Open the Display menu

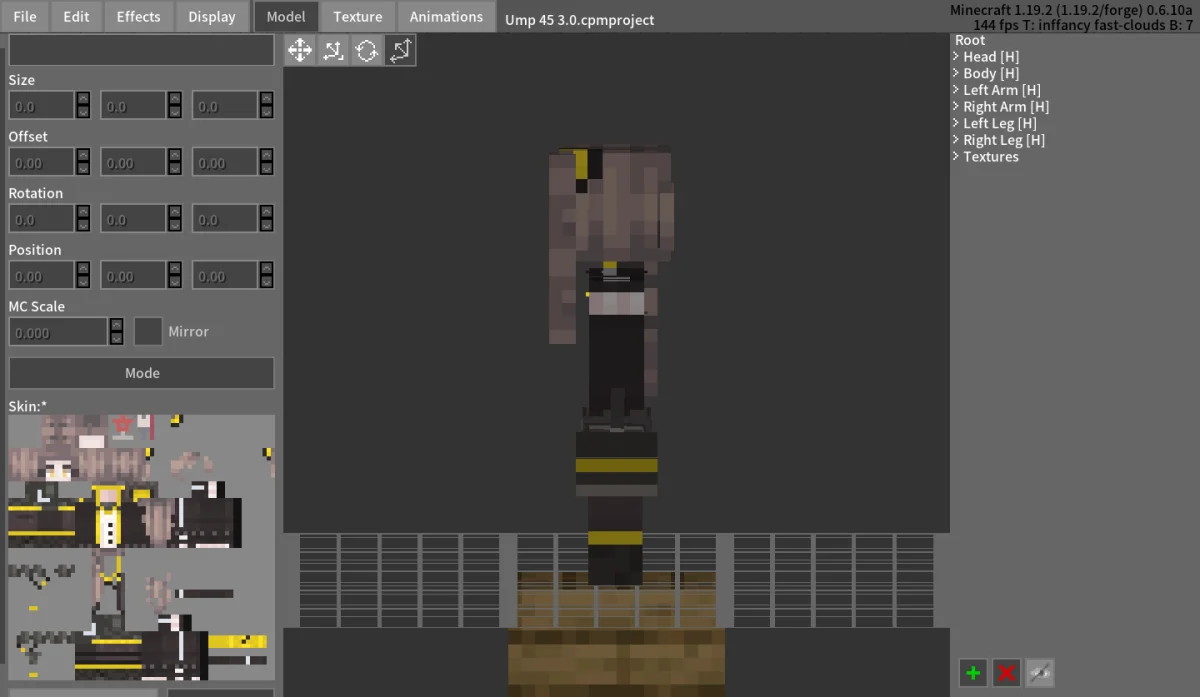(212, 16)
